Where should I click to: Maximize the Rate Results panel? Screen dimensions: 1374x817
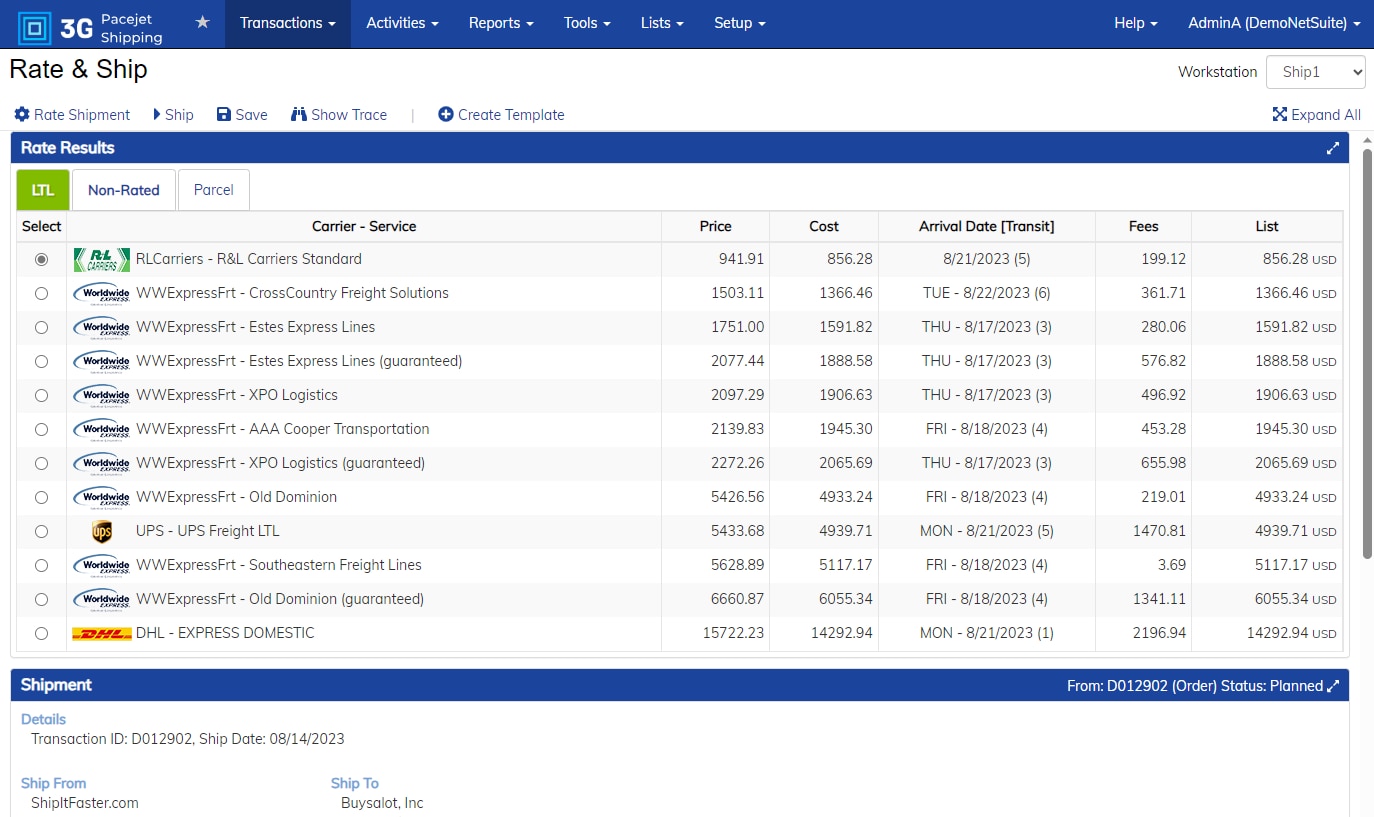1332,148
